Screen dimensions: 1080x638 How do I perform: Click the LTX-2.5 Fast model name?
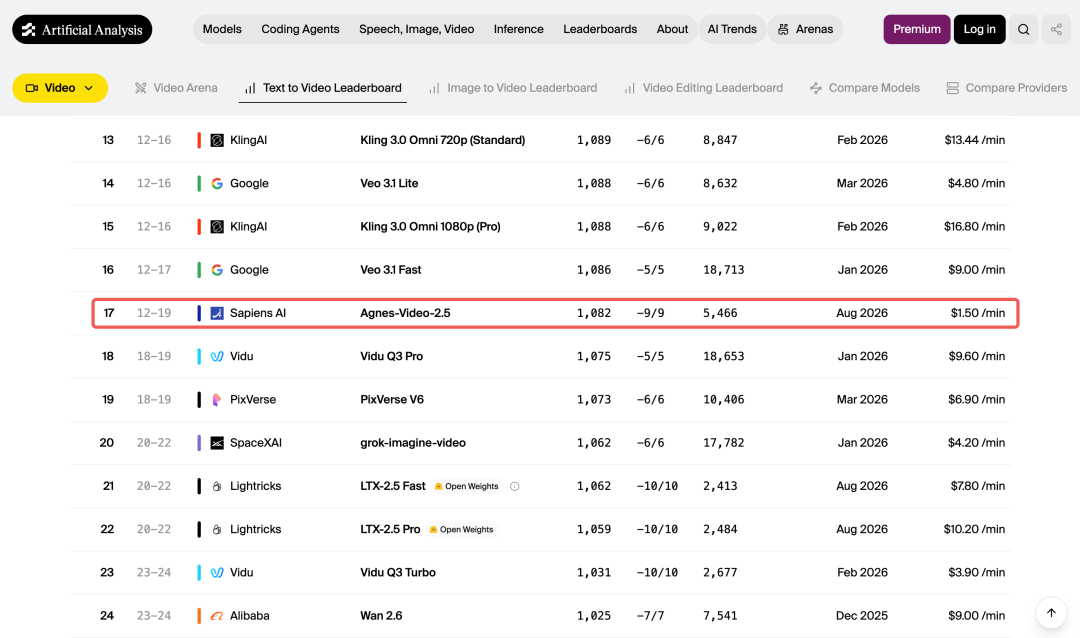pyautogui.click(x=393, y=486)
